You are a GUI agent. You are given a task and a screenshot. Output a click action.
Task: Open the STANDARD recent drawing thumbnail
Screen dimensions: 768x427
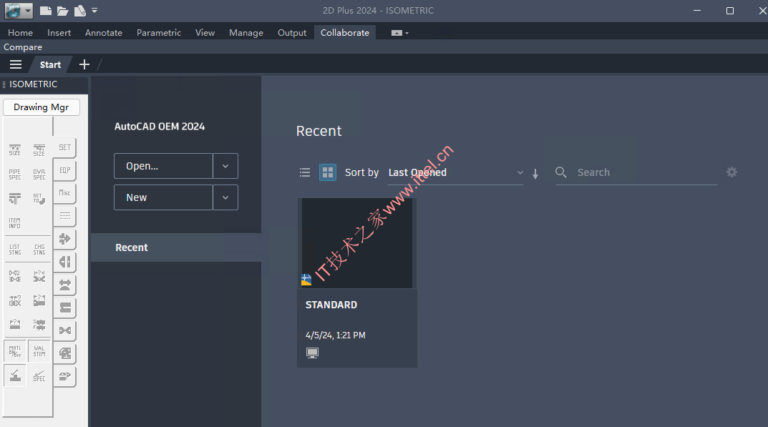point(357,243)
